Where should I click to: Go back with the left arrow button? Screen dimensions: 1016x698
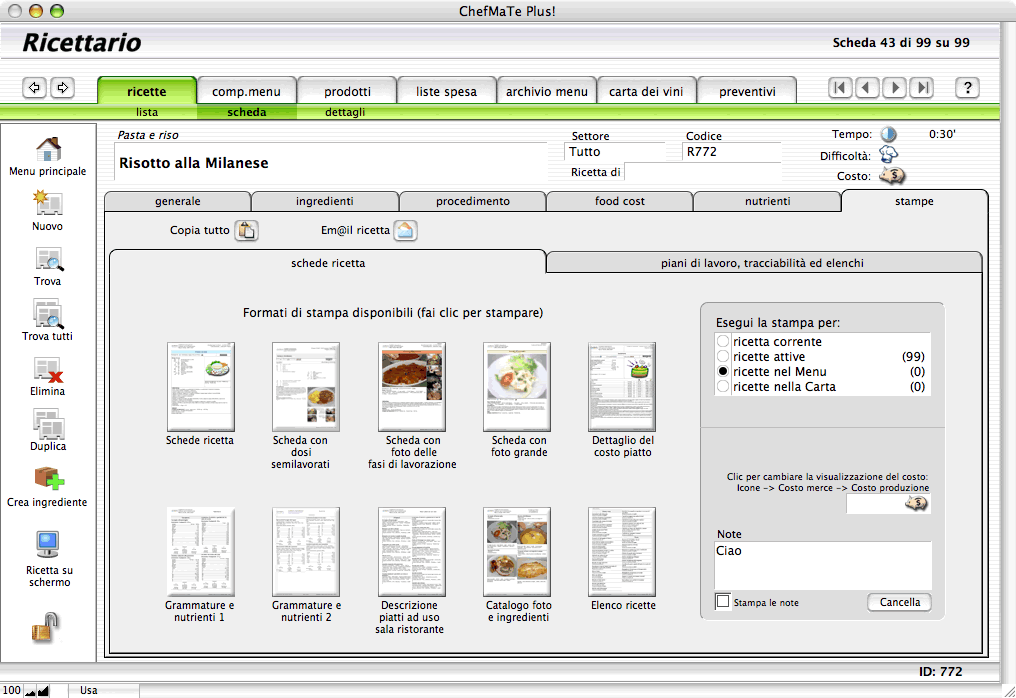tap(34, 87)
